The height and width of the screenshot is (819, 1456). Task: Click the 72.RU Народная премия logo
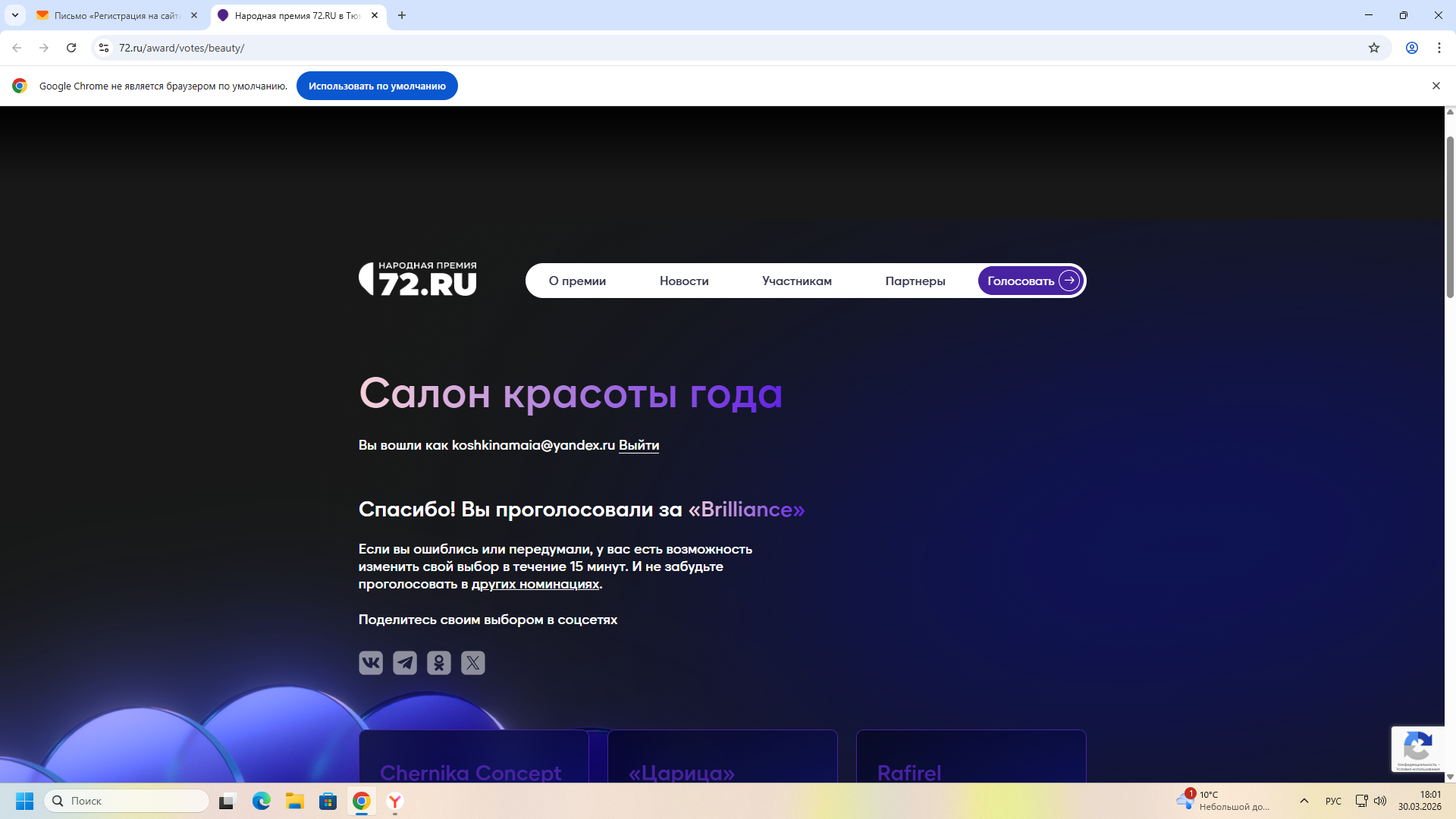point(418,279)
